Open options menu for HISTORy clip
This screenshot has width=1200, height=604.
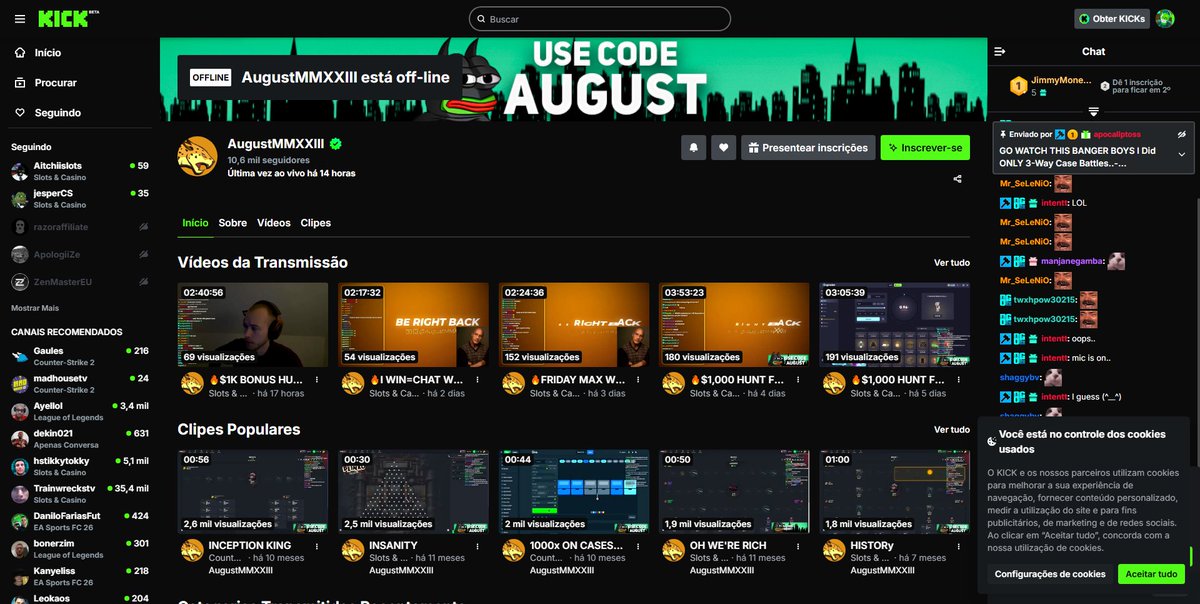[x=959, y=546]
